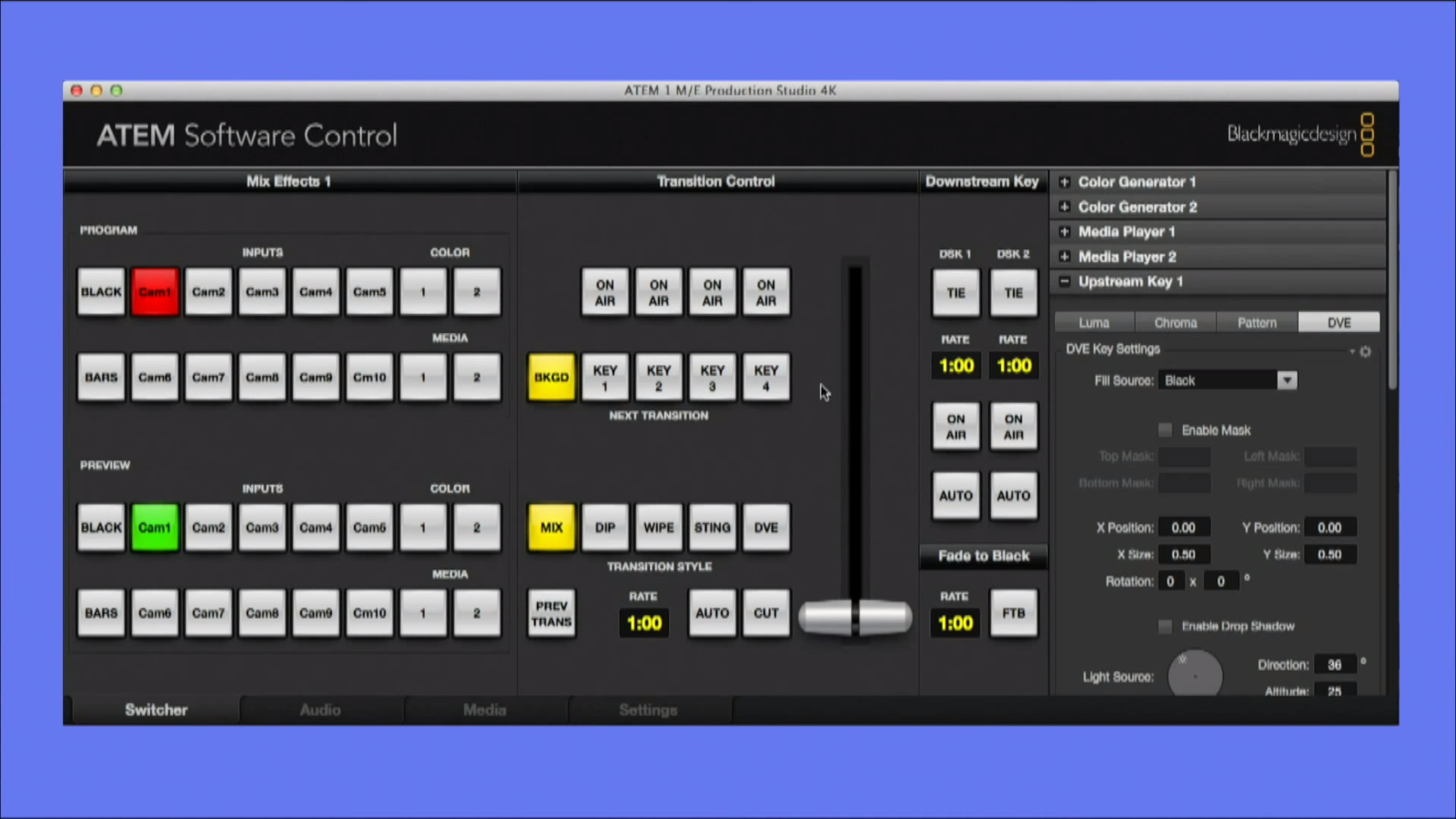1456x819 pixels.
Task: Toggle DSK 1 TIE button
Action: point(955,293)
